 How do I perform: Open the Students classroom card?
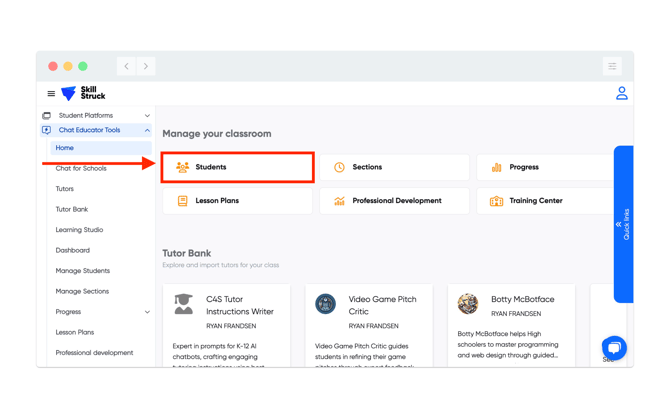238,167
